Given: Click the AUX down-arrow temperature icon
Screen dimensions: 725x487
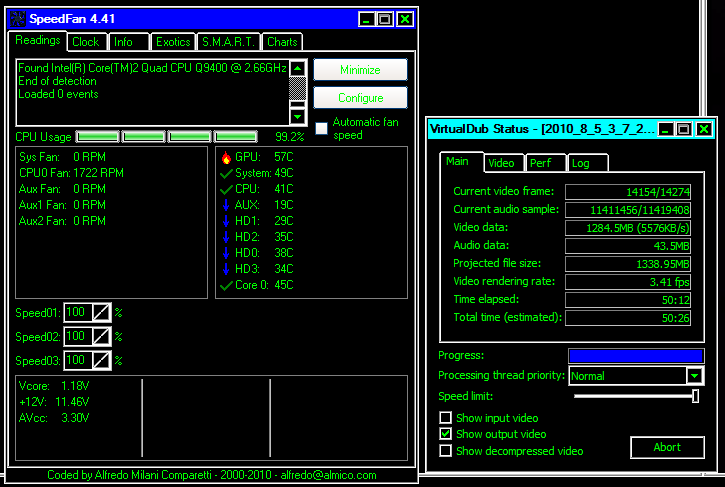Looking at the screenshot, I should [x=226, y=205].
